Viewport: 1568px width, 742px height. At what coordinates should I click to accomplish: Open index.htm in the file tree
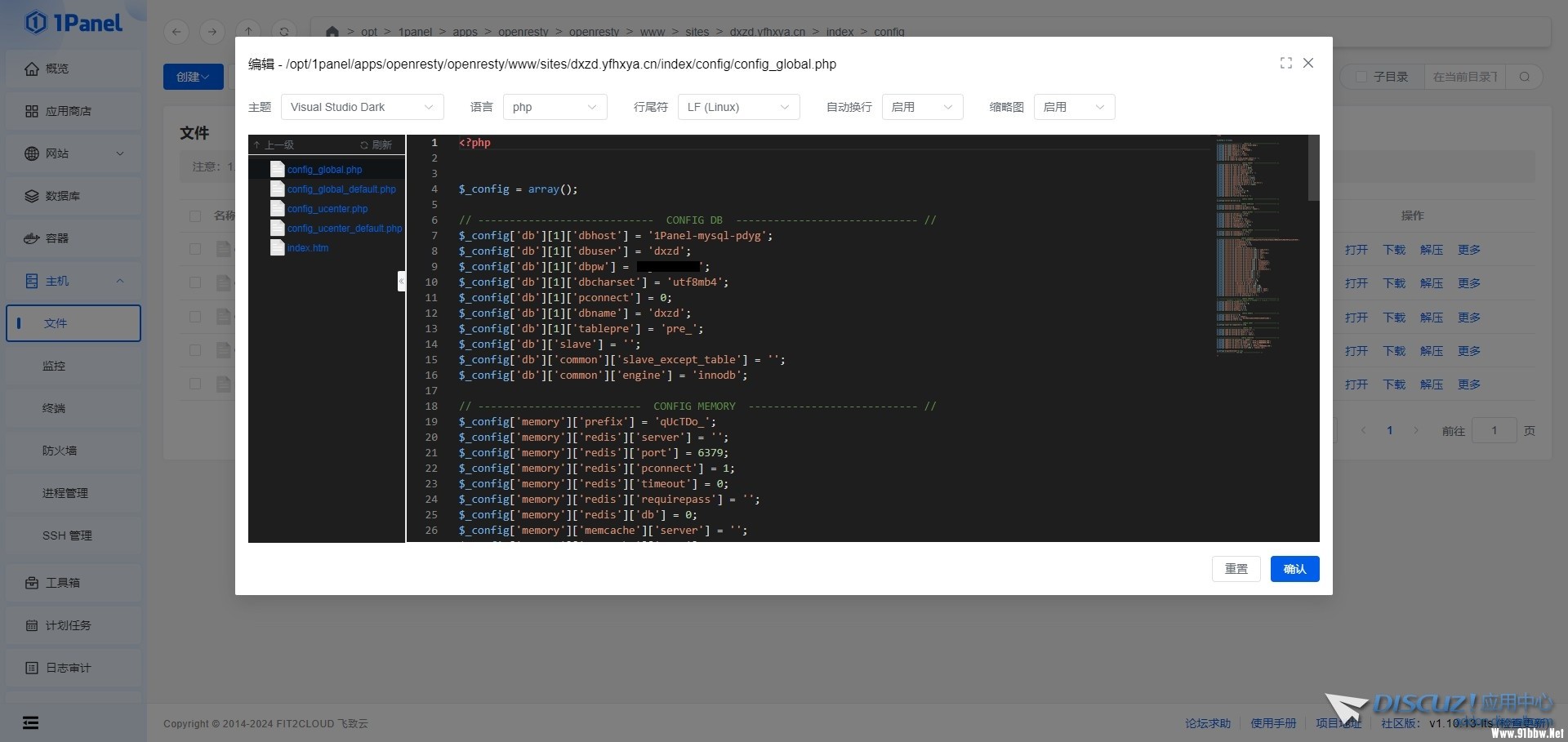coord(307,248)
